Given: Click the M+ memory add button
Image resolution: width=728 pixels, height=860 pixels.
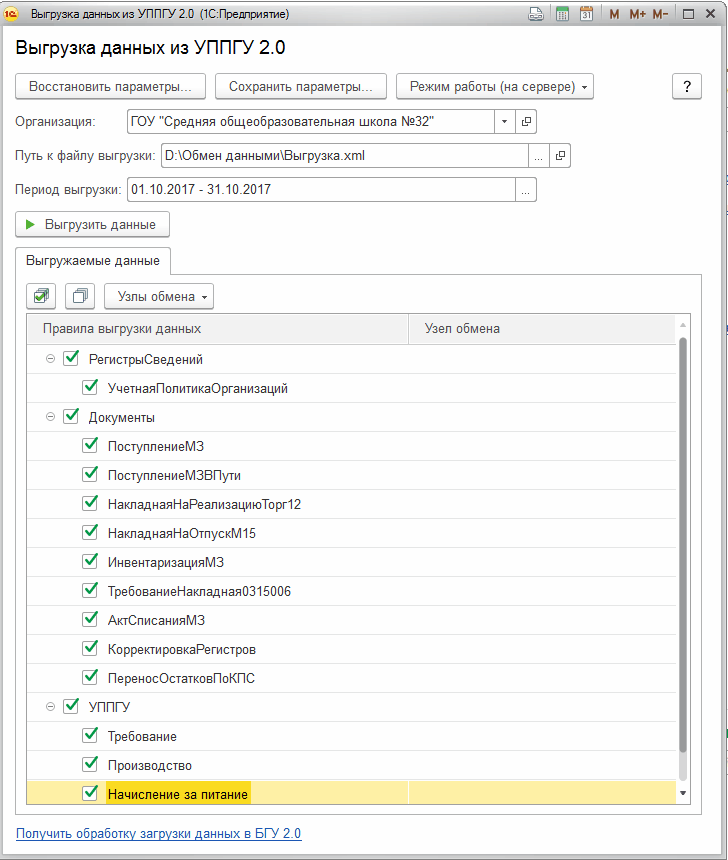Looking at the screenshot, I should tap(637, 14).
